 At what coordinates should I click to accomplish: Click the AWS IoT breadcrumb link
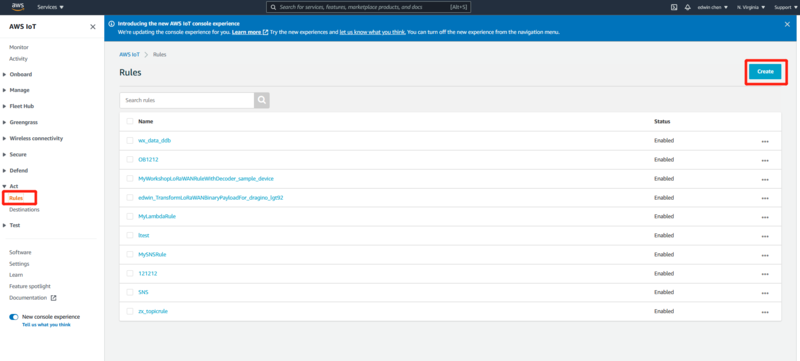(130, 54)
